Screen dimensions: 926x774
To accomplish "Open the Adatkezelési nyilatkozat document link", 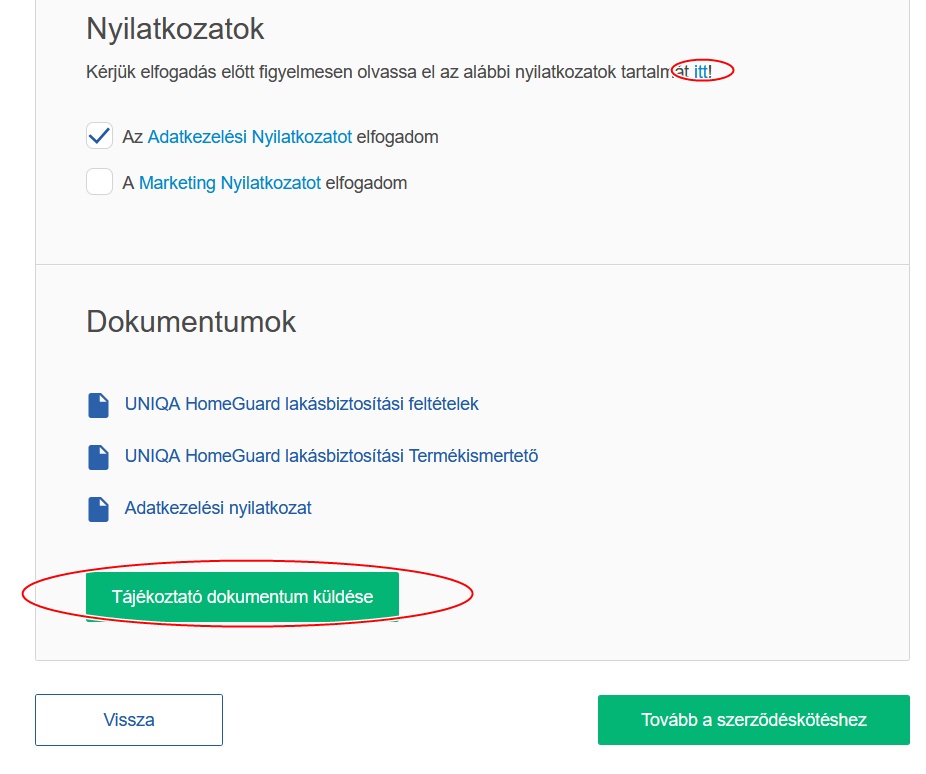I will click(218, 508).
